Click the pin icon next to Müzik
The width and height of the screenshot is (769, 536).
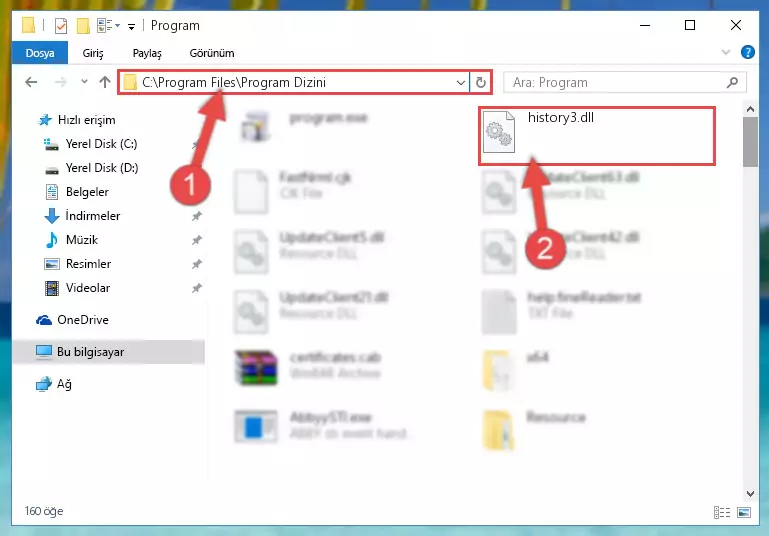tap(197, 240)
